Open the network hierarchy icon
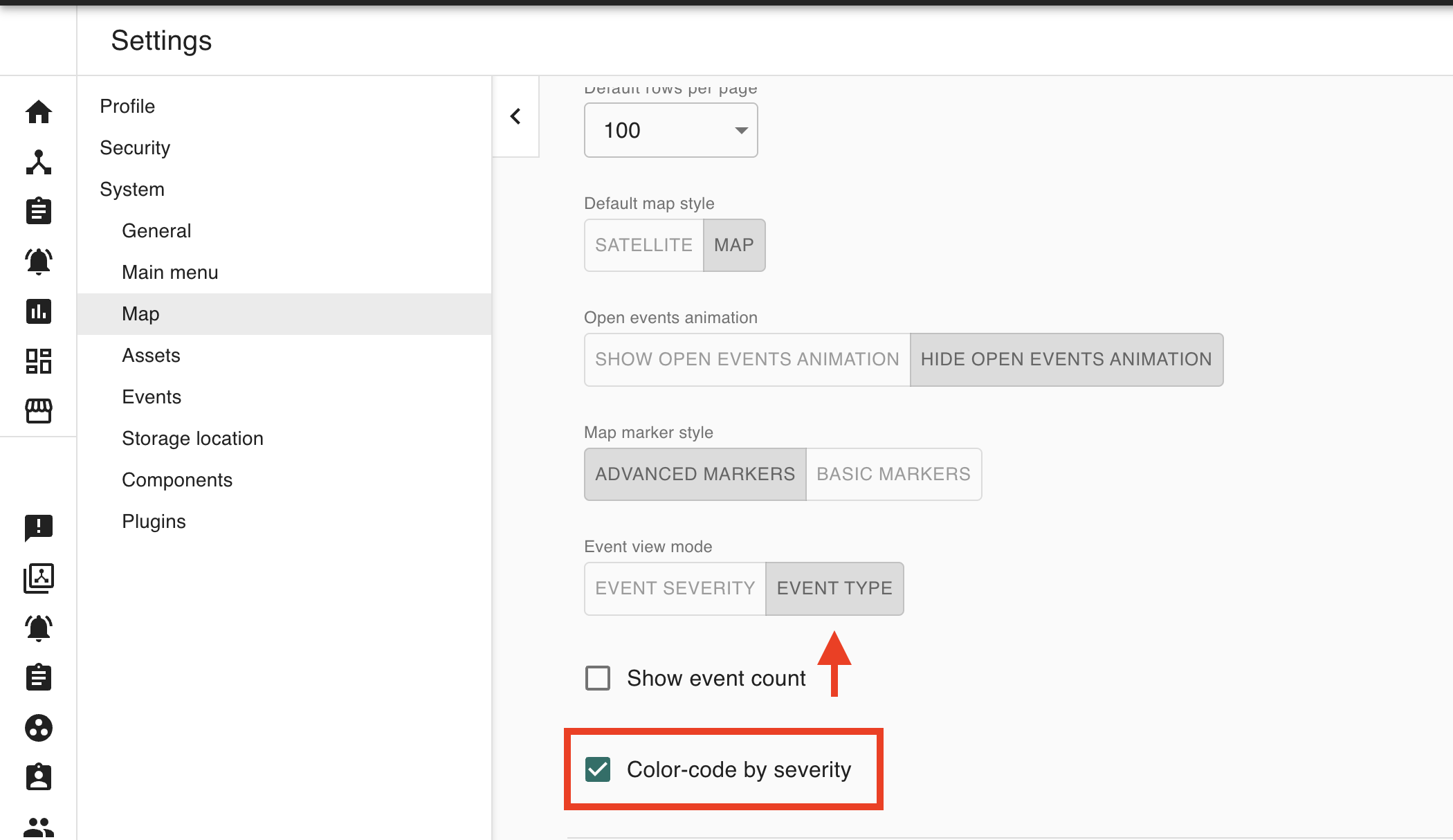Screen dimensions: 1453x840 click(39, 162)
